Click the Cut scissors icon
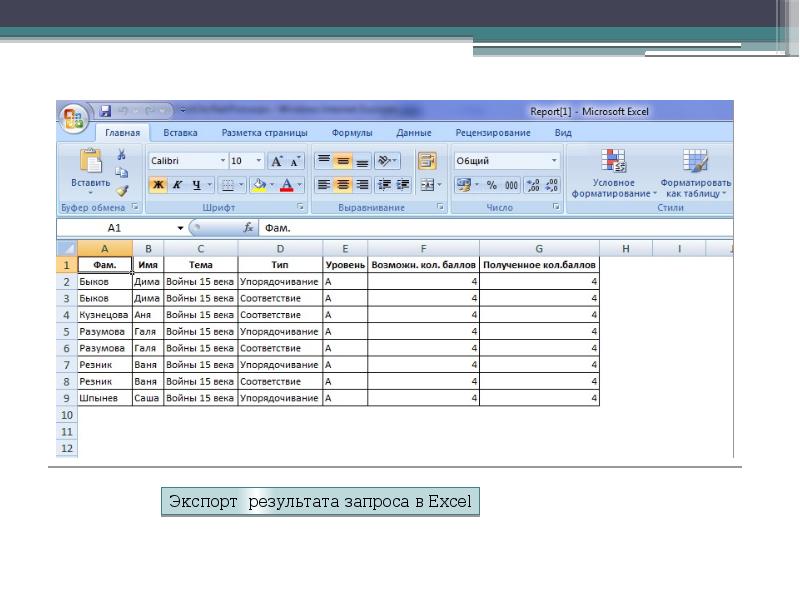The width and height of the screenshot is (800, 600). click(x=122, y=154)
